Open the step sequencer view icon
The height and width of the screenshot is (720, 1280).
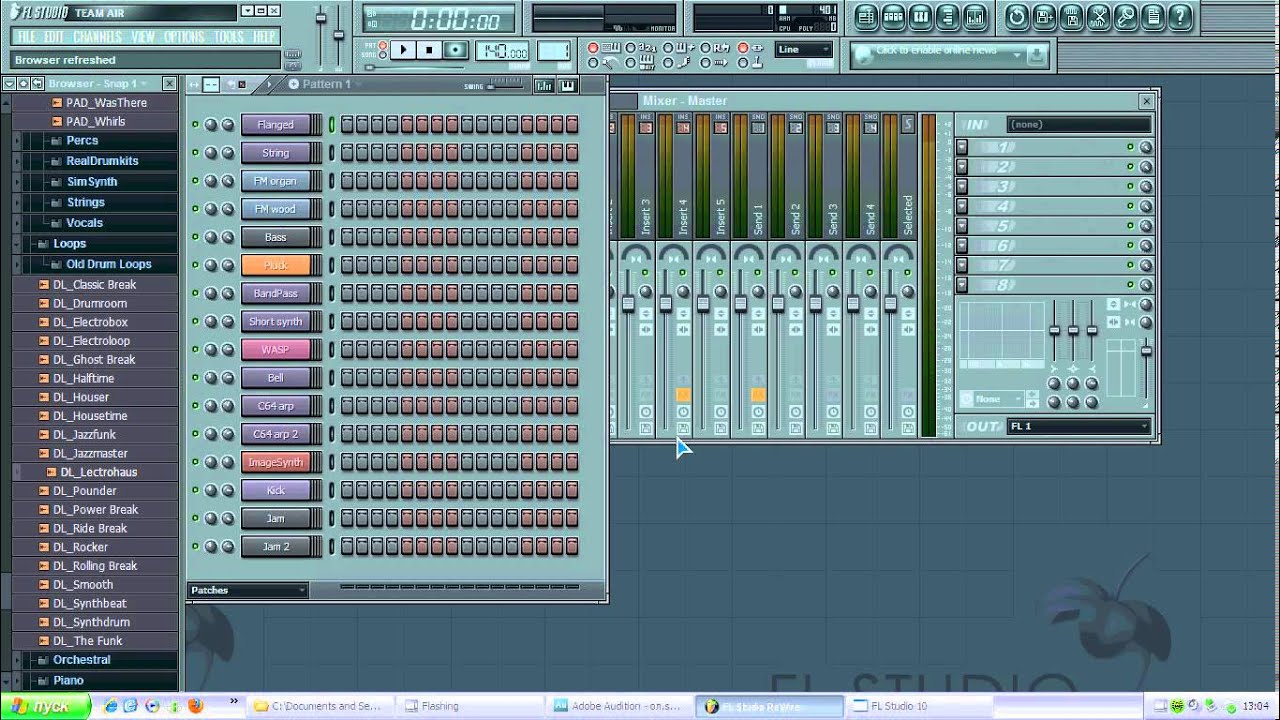894,16
